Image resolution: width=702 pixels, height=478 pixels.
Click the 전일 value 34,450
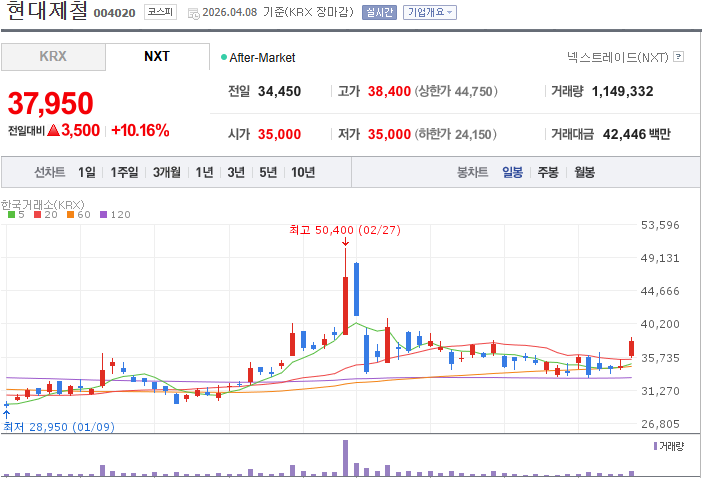[x=279, y=91]
